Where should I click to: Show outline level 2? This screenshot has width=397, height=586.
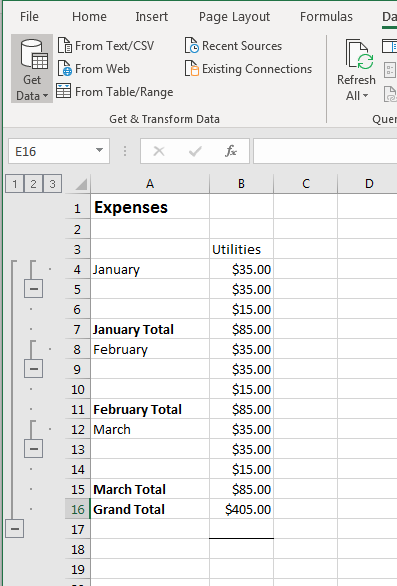coord(33,184)
